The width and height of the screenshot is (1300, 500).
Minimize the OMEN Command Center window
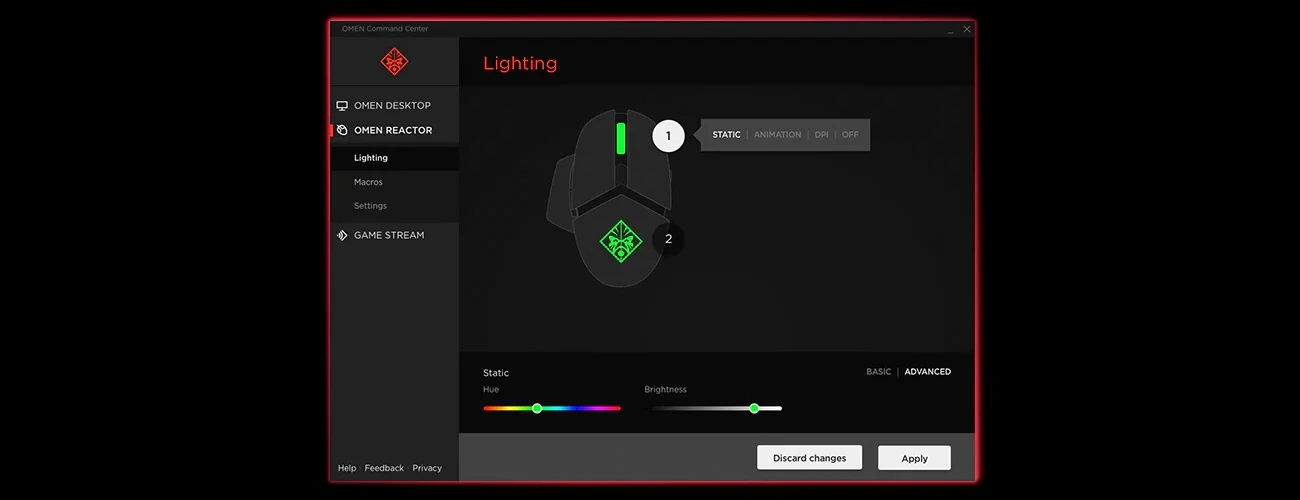949,30
